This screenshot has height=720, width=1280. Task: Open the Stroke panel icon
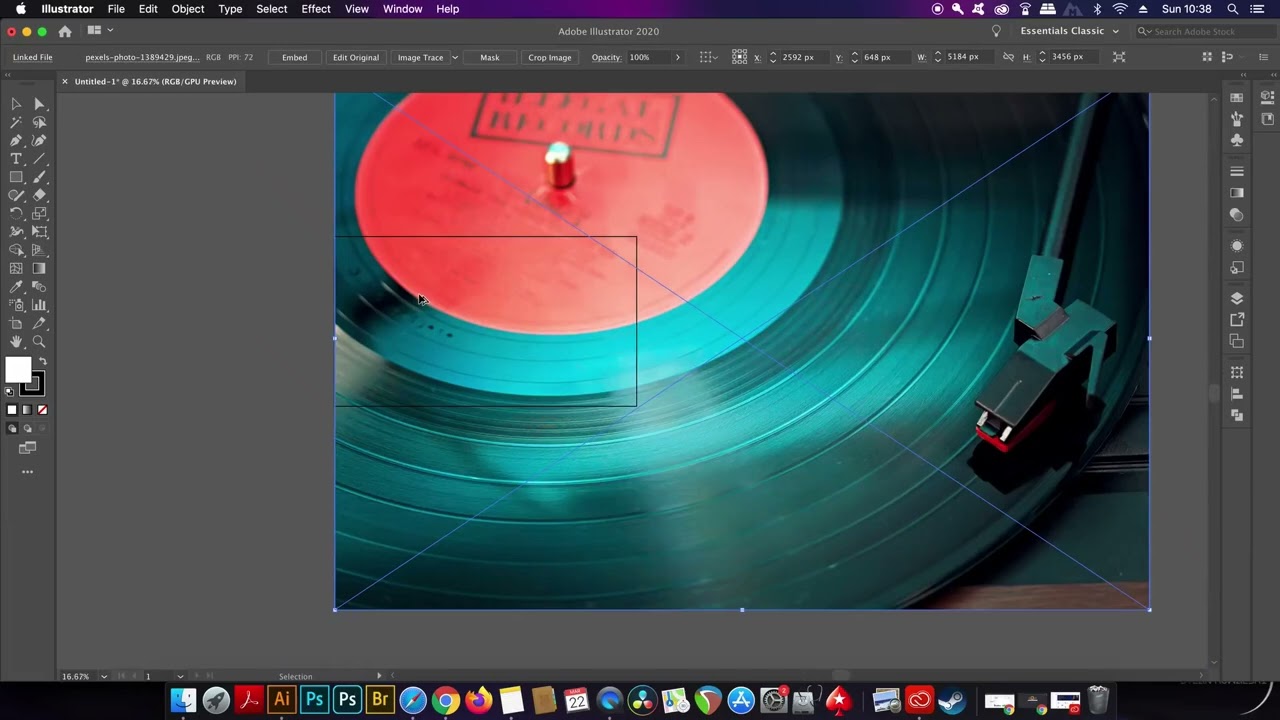1237,171
